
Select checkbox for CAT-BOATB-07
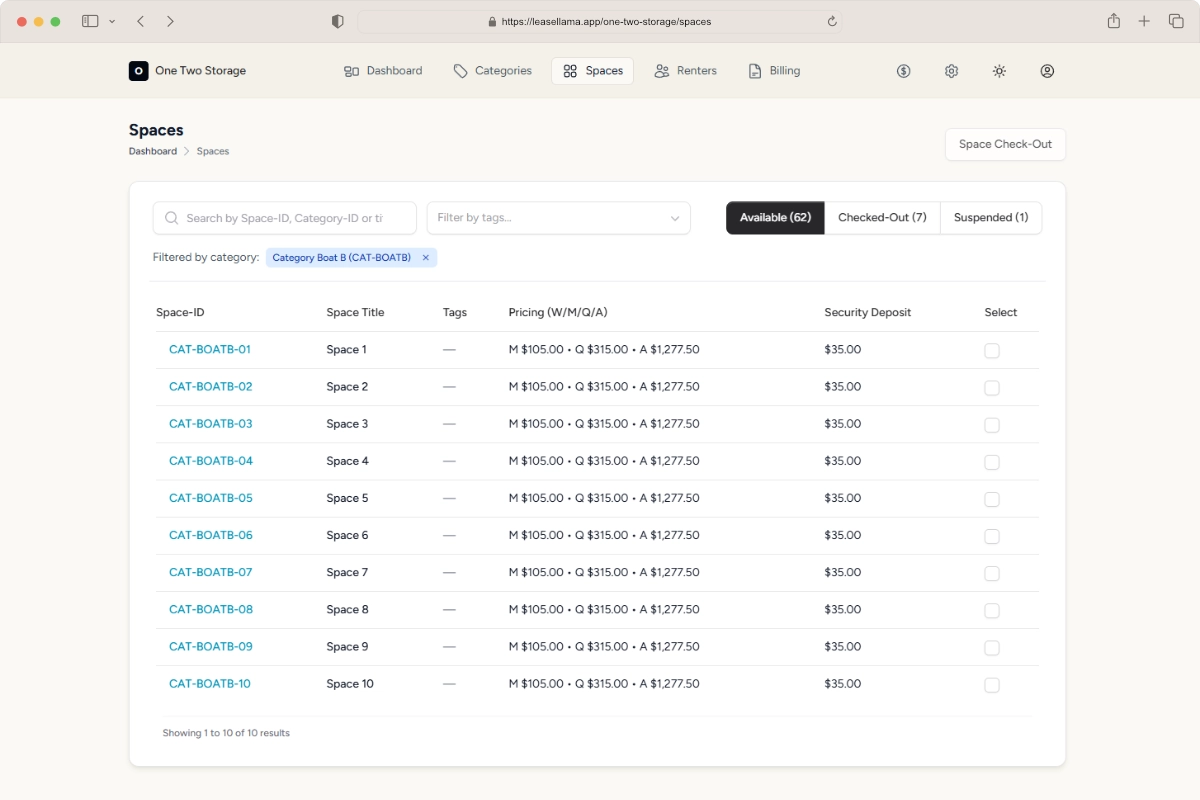pyautogui.click(x=992, y=573)
